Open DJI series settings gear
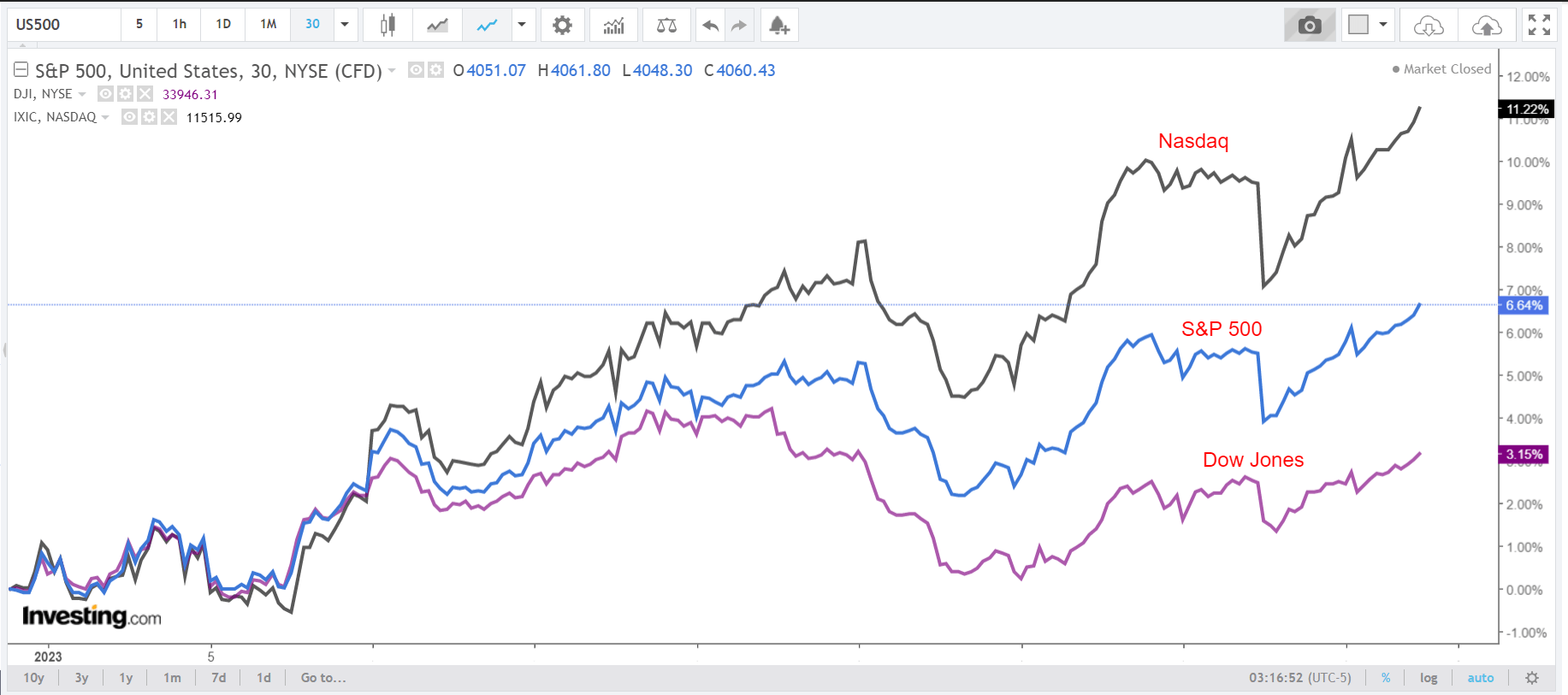Screen dimensions: 1568x695 coord(125,94)
